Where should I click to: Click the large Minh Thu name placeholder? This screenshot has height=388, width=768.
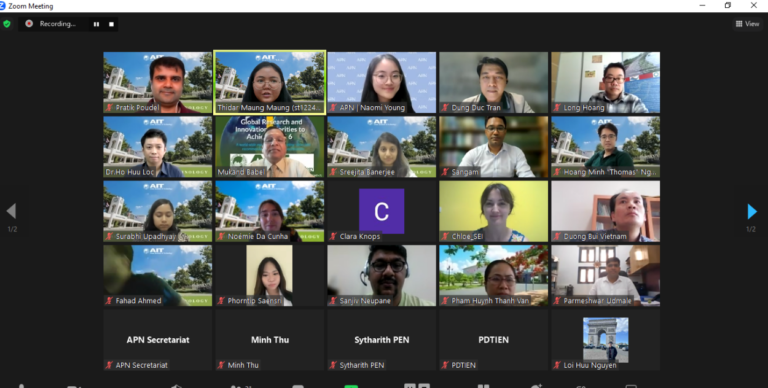click(x=270, y=340)
